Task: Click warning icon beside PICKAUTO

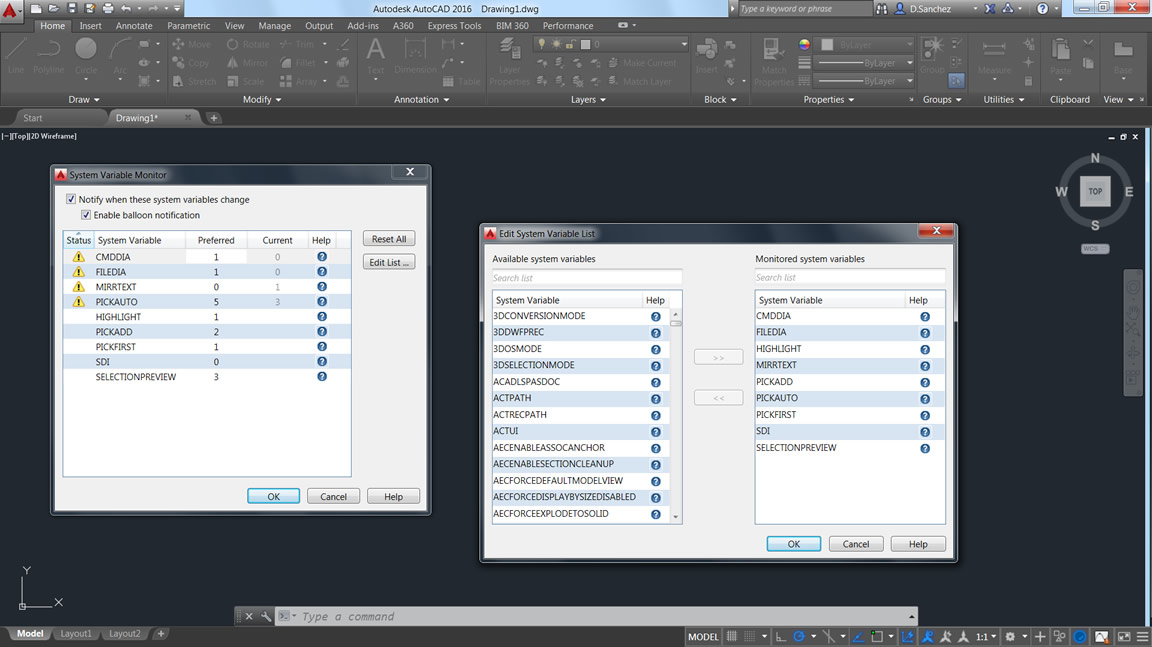Action: click(x=78, y=302)
